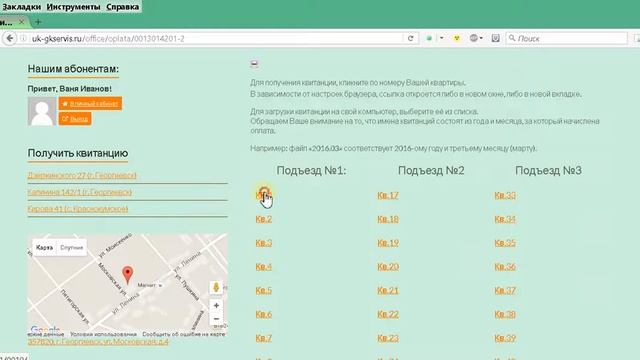Click the yellow radiation extension icon
640x360 pixels.
click(x=457, y=38)
